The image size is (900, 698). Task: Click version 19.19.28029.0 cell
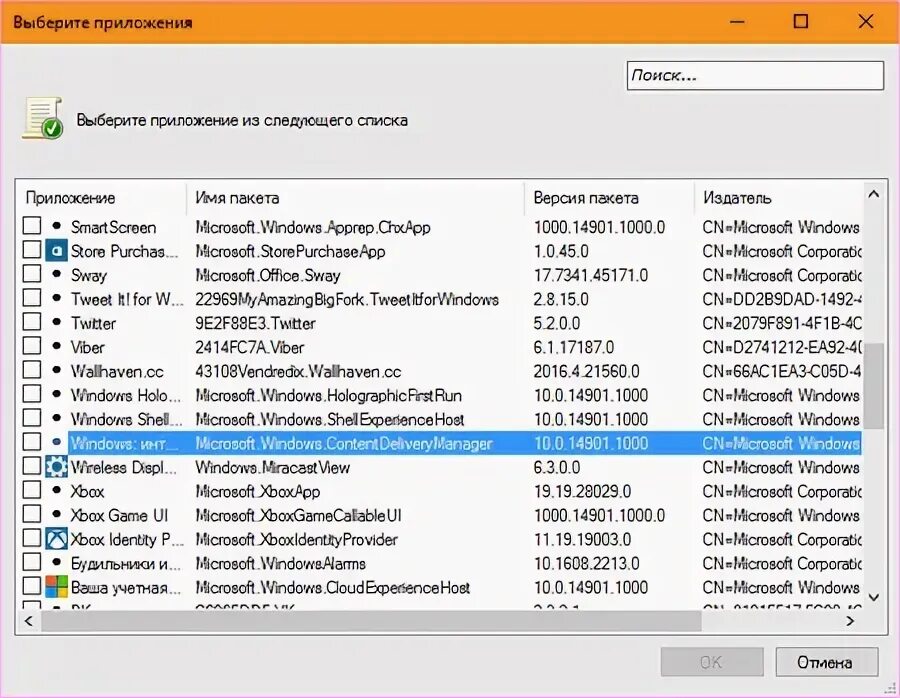coord(582,491)
